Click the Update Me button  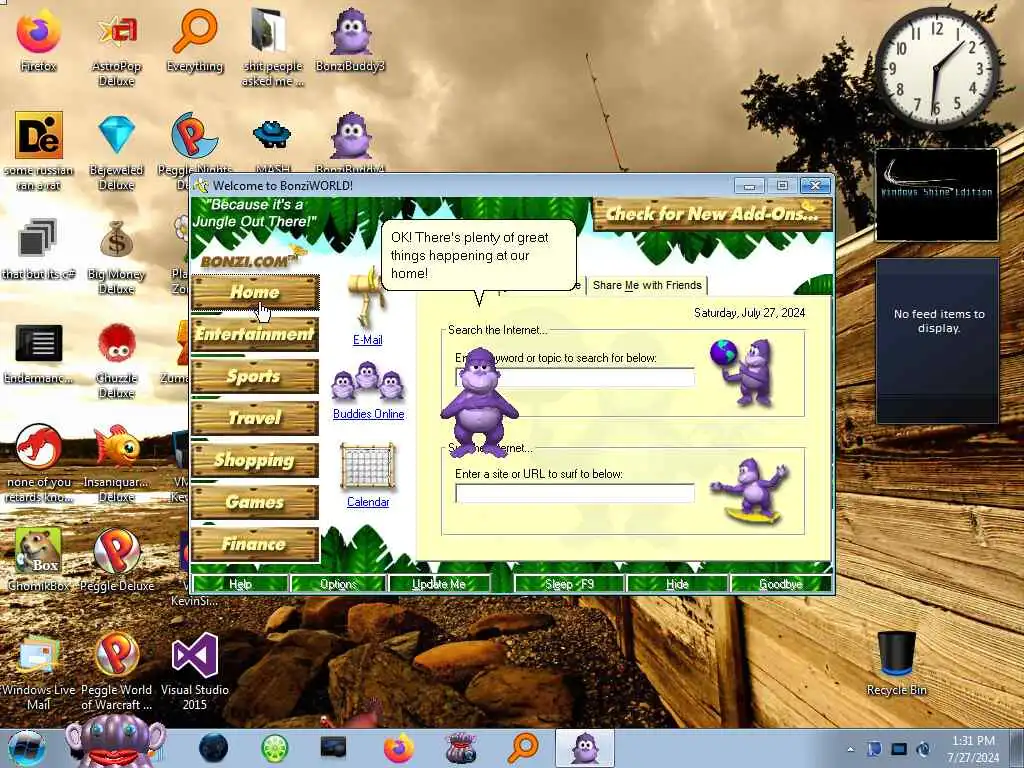(x=439, y=584)
